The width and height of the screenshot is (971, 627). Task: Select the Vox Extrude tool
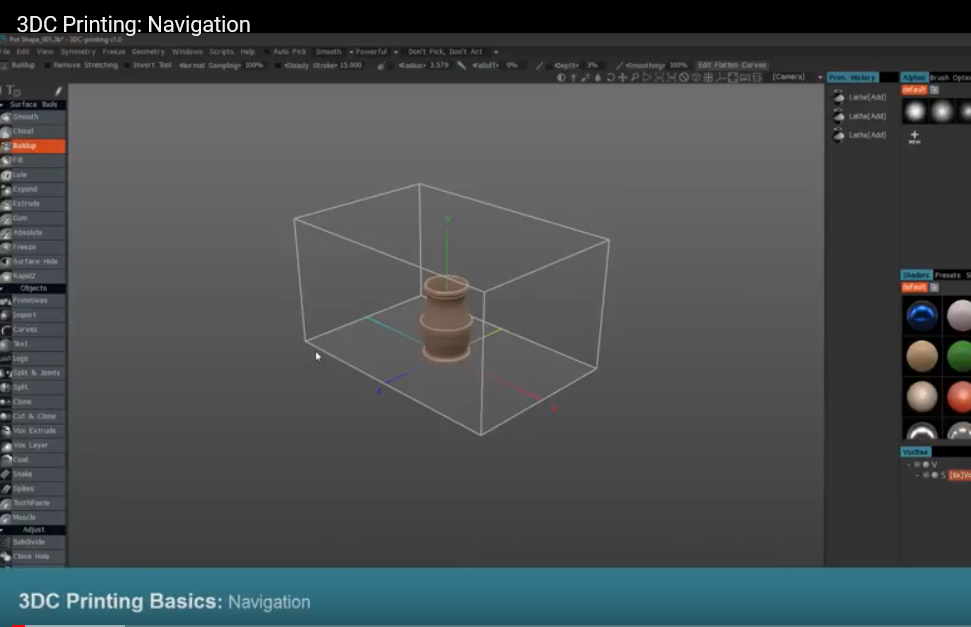(x=33, y=431)
